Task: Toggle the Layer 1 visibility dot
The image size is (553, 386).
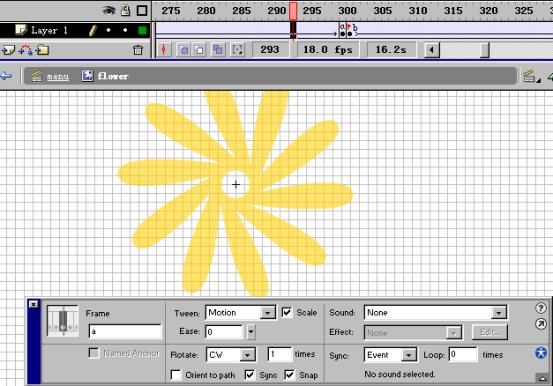Action: coord(108,30)
